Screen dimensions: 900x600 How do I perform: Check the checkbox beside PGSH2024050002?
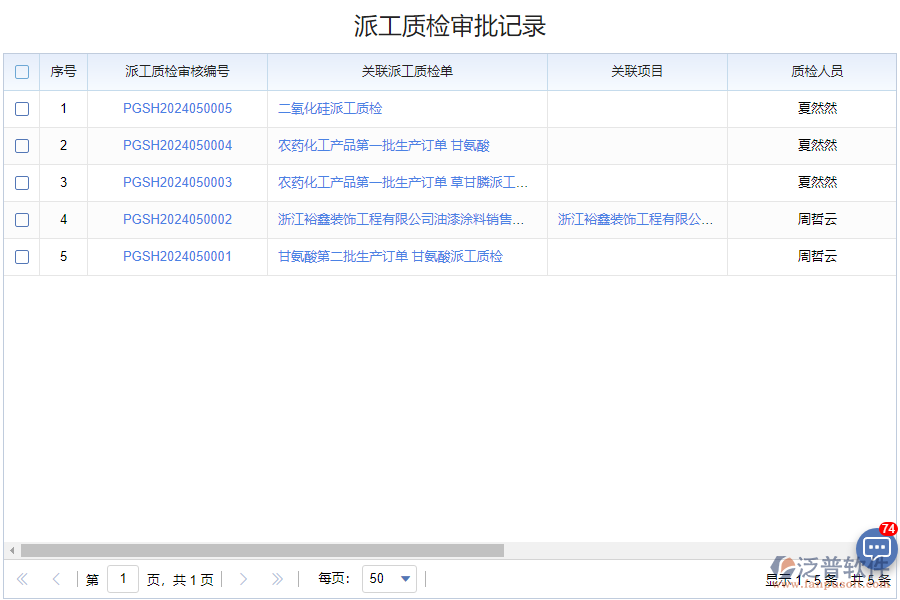pyautogui.click(x=22, y=219)
